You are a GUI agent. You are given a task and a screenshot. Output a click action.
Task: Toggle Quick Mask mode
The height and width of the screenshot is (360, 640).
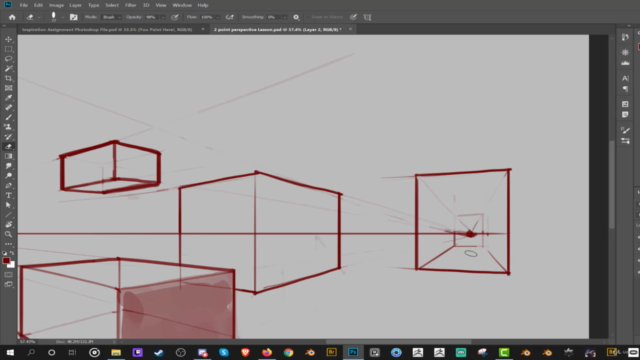coord(8,275)
